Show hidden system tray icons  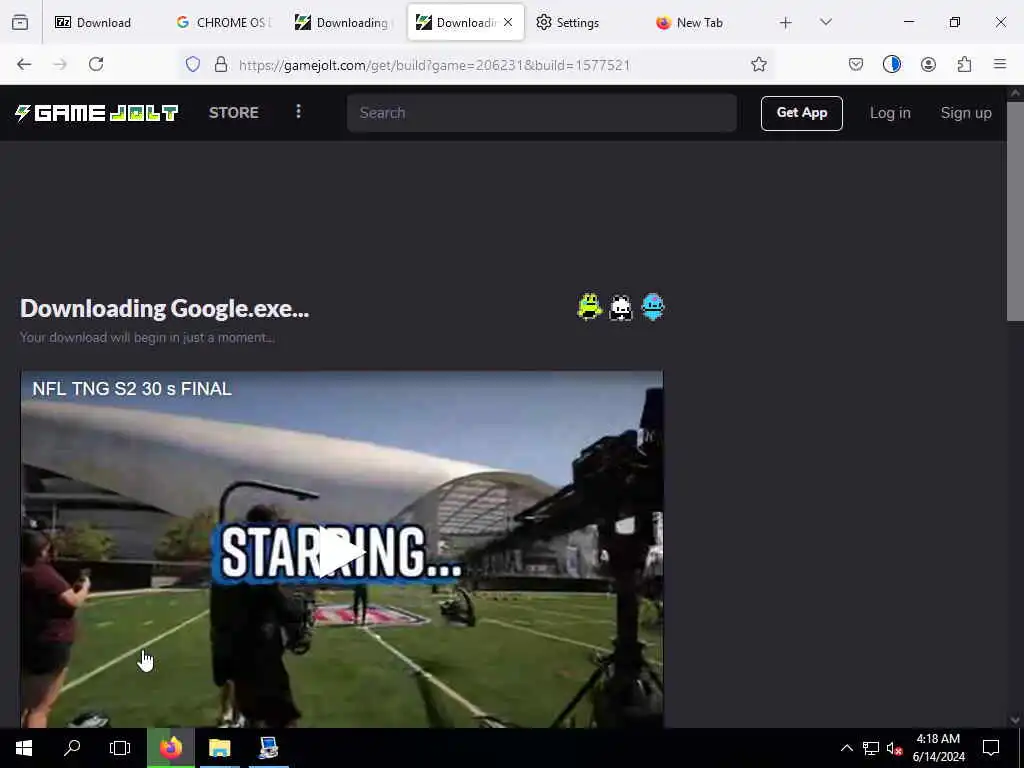(x=846, y=748)
